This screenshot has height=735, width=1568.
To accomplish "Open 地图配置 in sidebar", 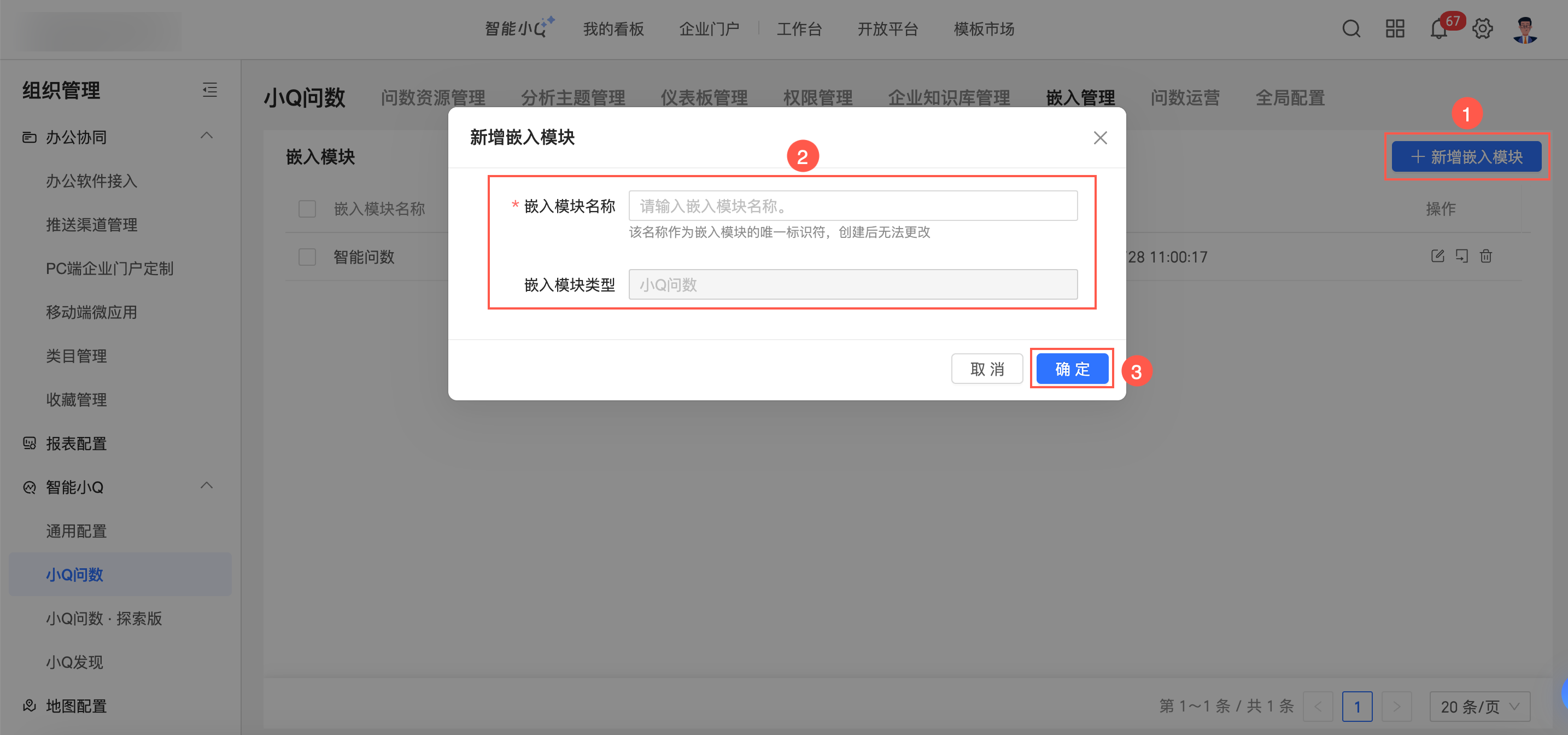I will pos(76,706).
